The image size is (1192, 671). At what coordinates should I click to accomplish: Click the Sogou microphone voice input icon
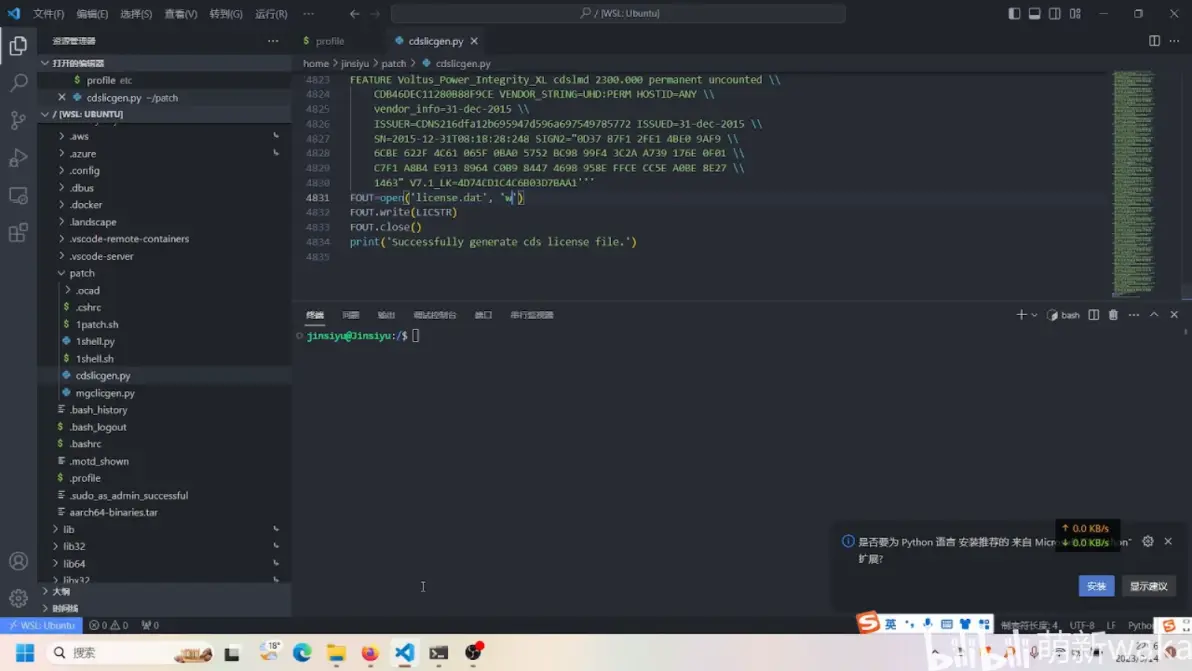coord(927,624)
